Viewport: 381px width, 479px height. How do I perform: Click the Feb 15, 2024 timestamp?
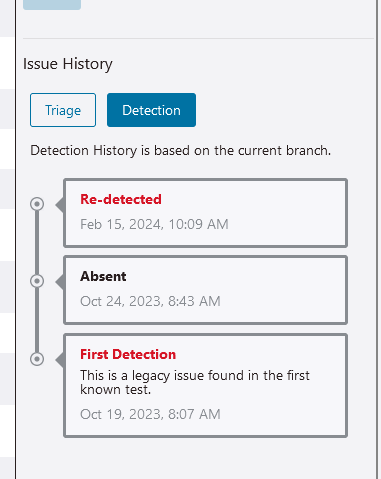coord(154,224)
